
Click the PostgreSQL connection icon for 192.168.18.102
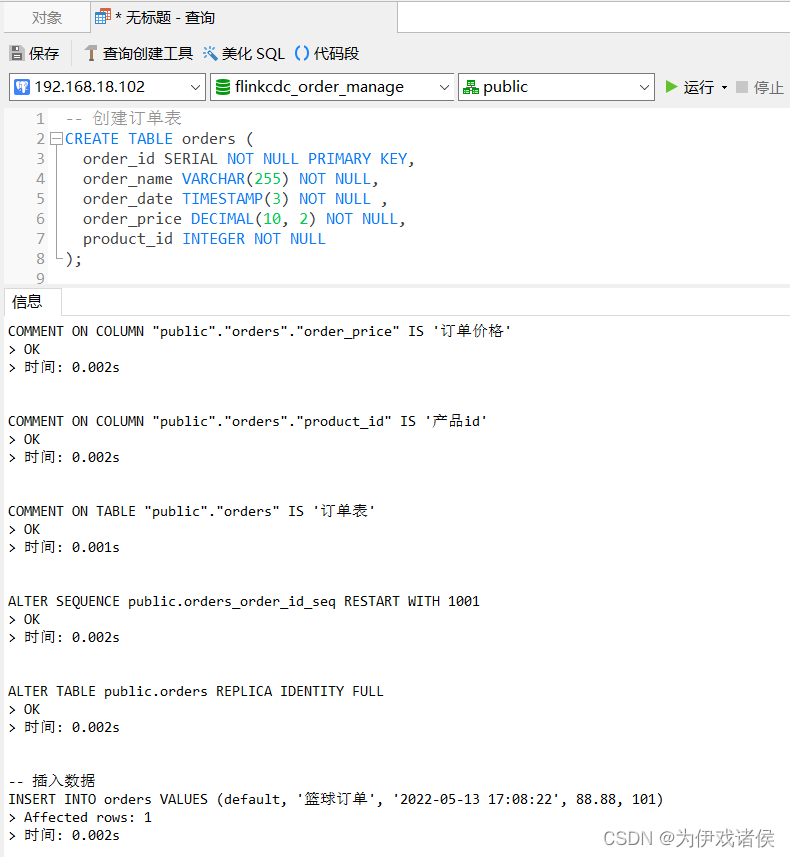coord(22,87)
